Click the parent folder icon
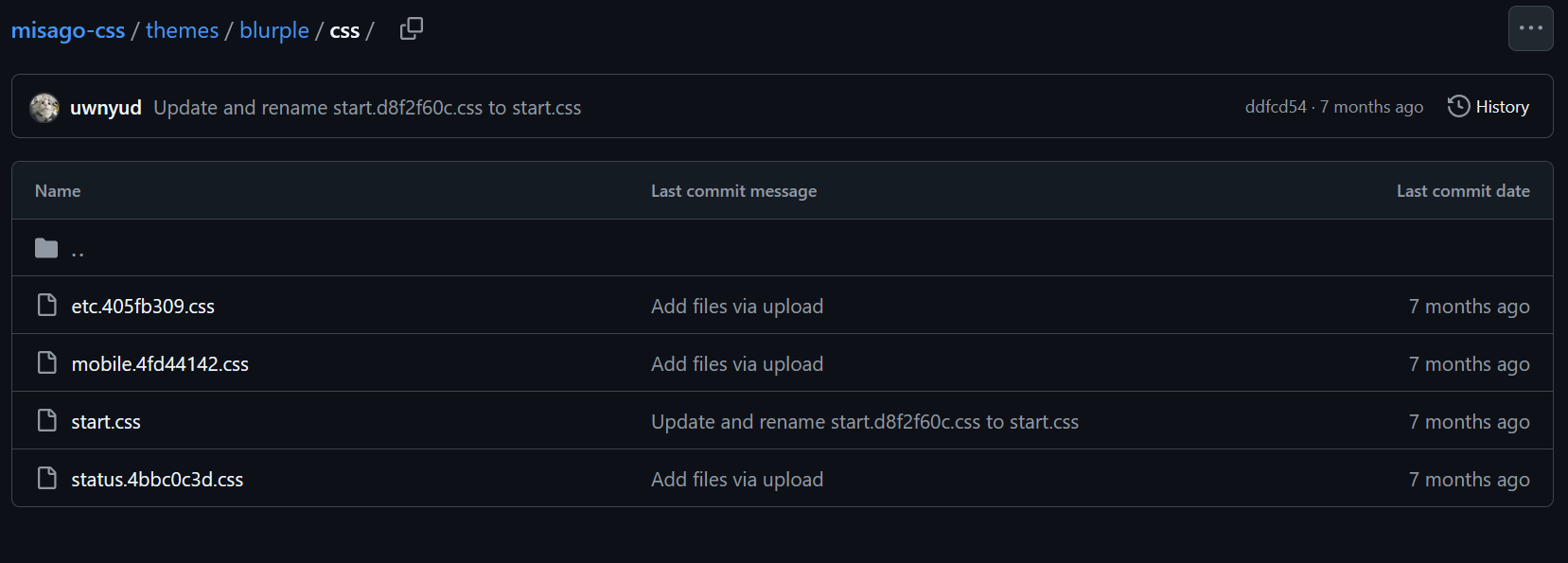This screenshot has width=1568, height=563. pos(46,248)
